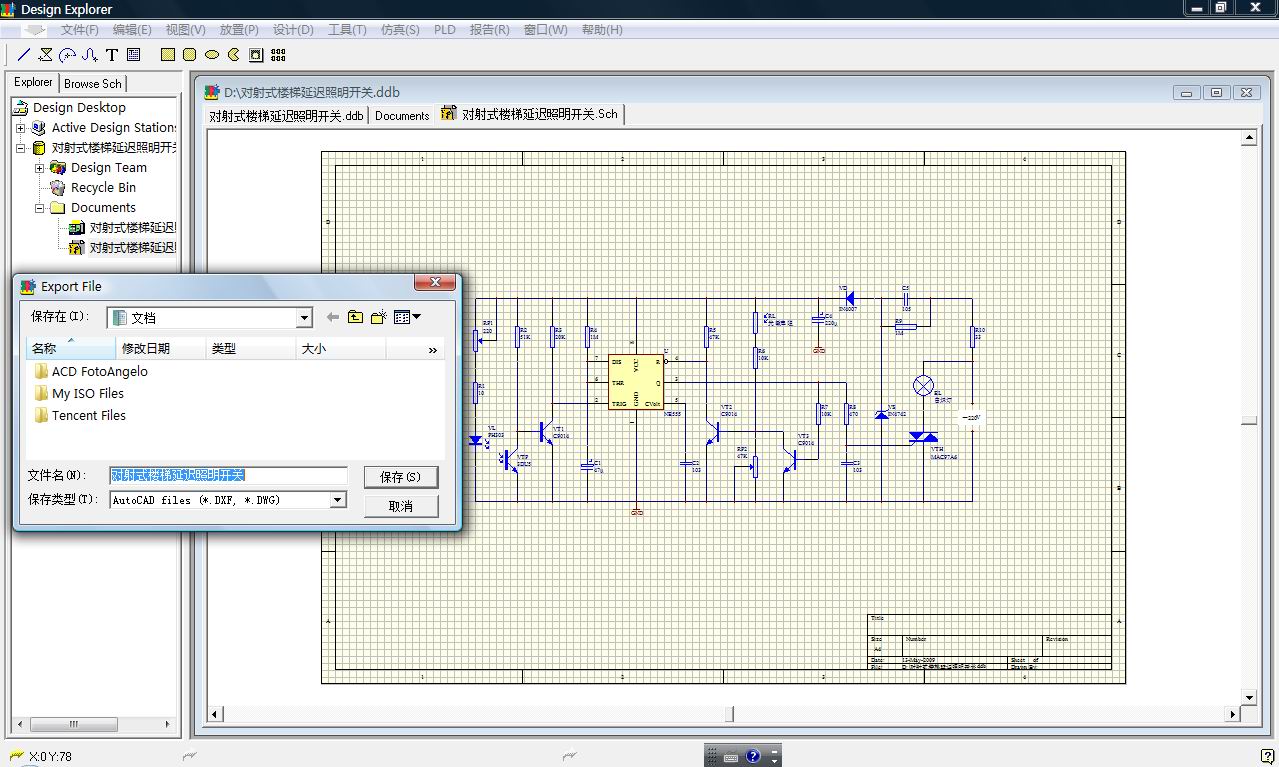Show more columns via the » chevron

(432, 349)
